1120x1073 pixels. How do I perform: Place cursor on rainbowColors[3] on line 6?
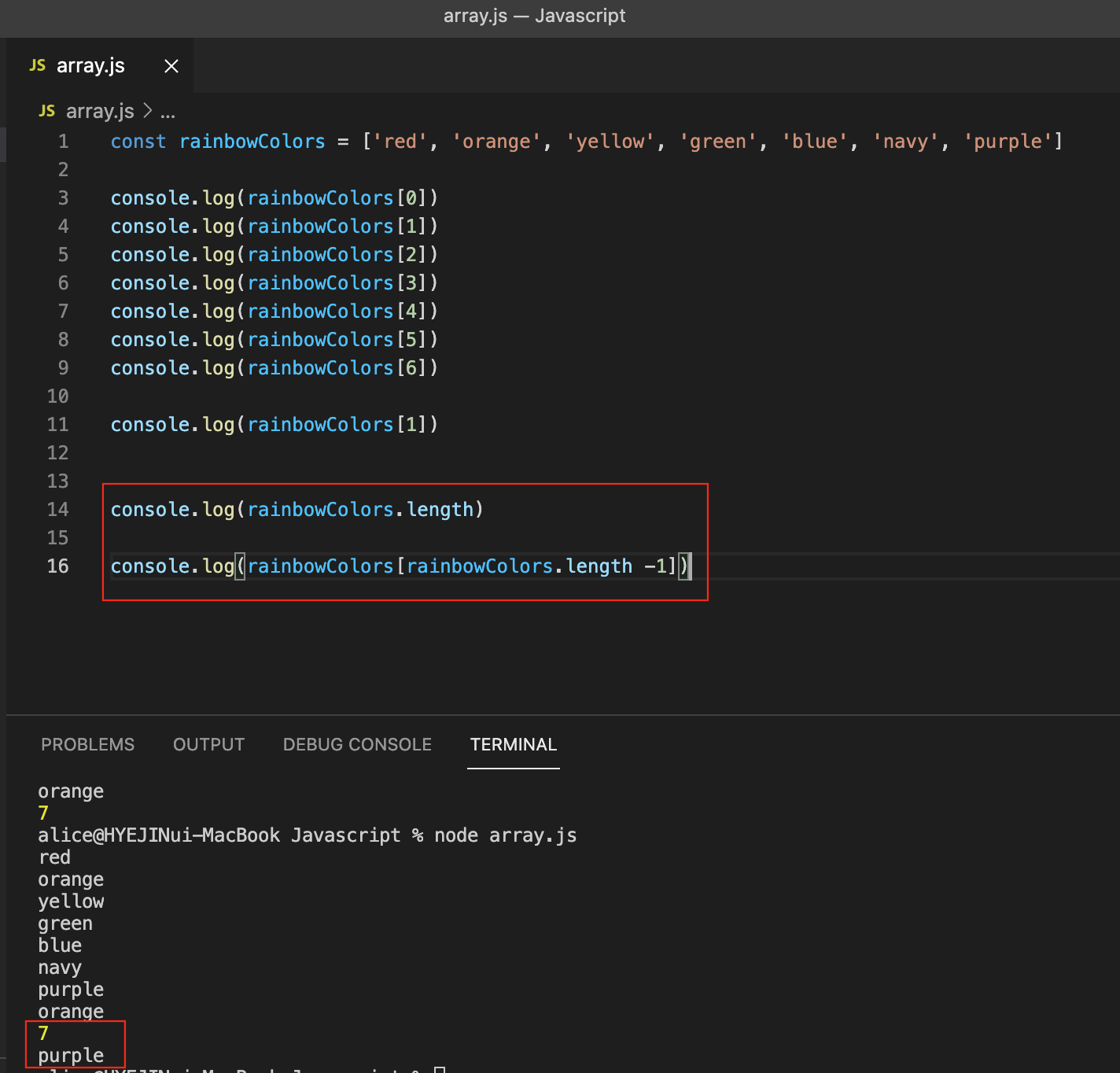337,283
